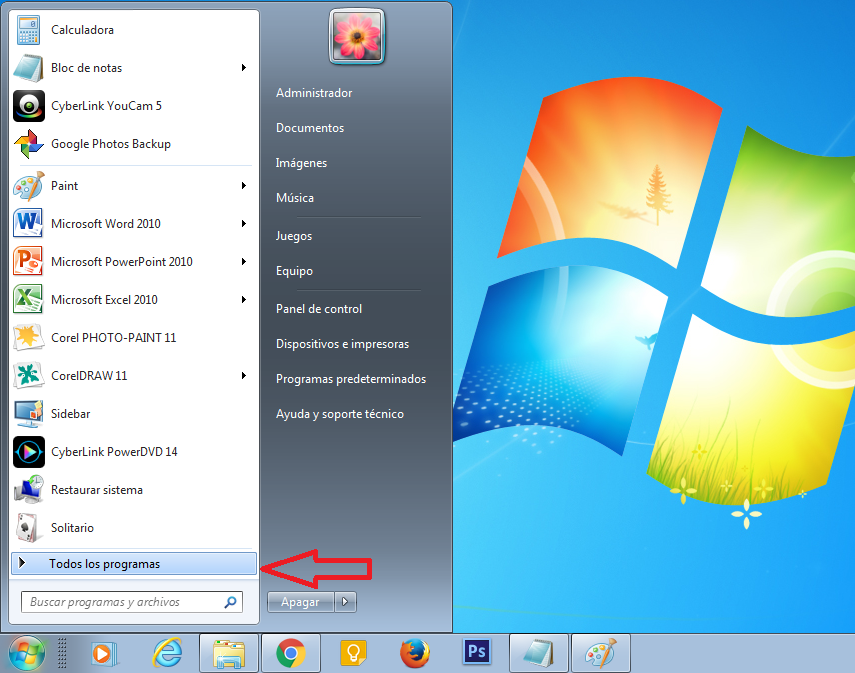855x673 pixels.
Task: Expand Todos los programas
Action: (x=134, y=563)
